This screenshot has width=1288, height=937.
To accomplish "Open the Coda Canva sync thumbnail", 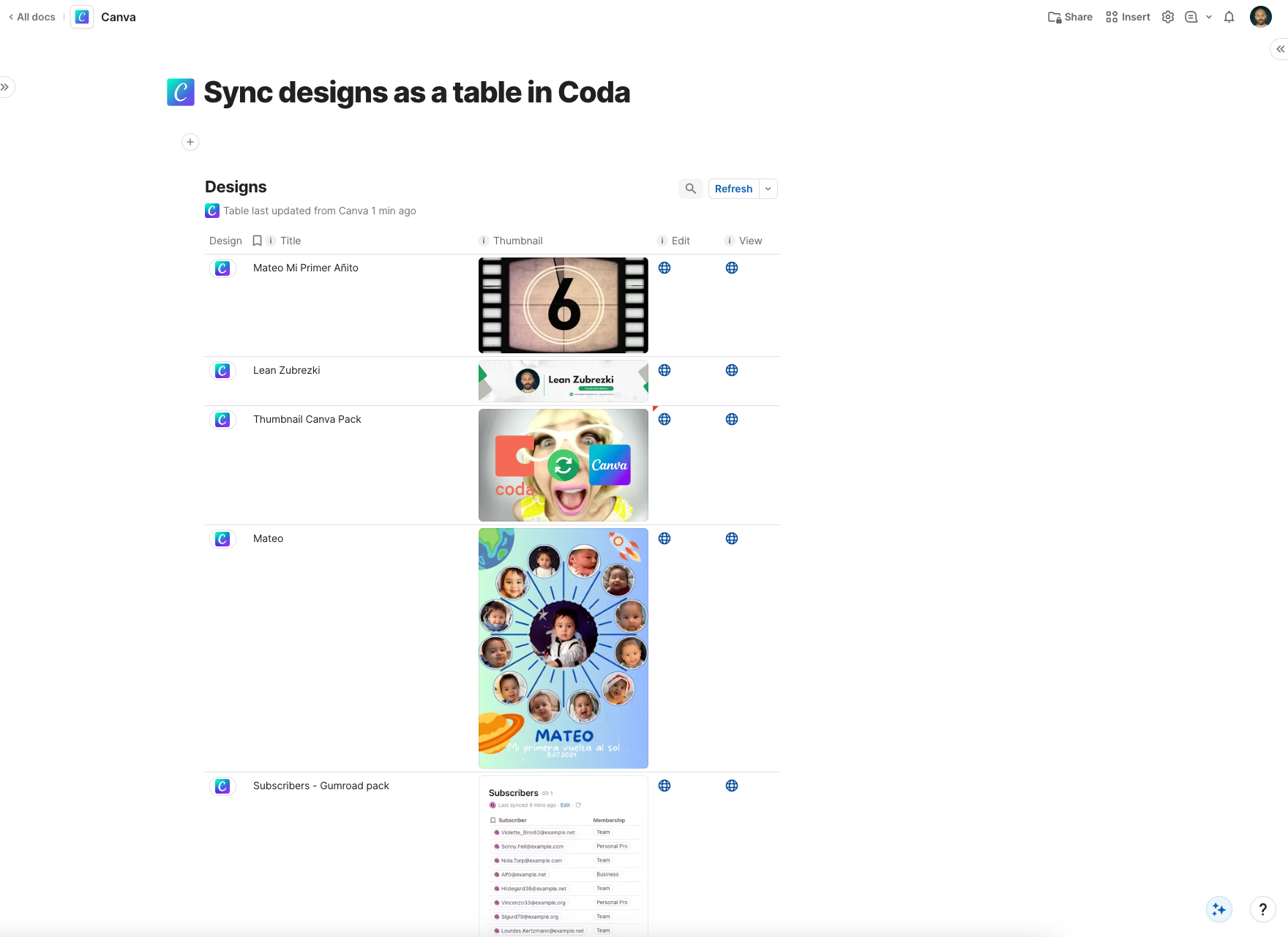I will (563, 465).
